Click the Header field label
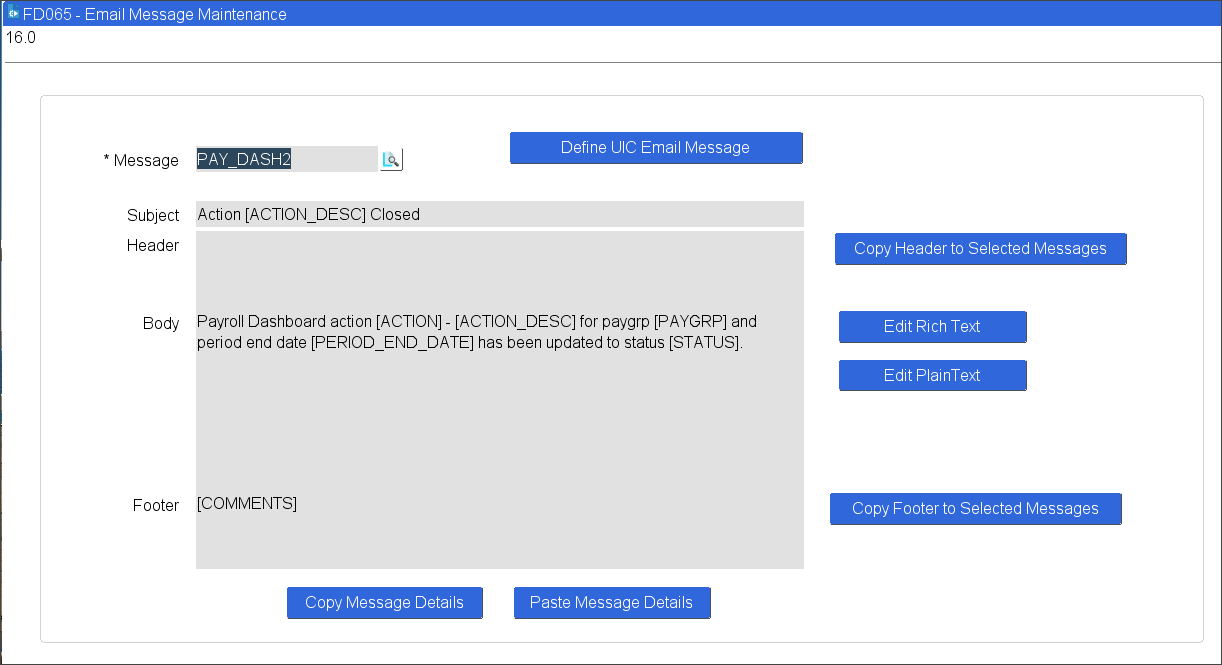 [153, 246]
